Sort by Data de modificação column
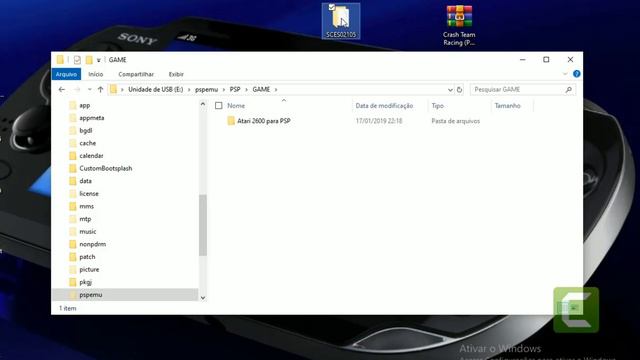This screenshot has width=640, height=360. (x=384, y=106)
